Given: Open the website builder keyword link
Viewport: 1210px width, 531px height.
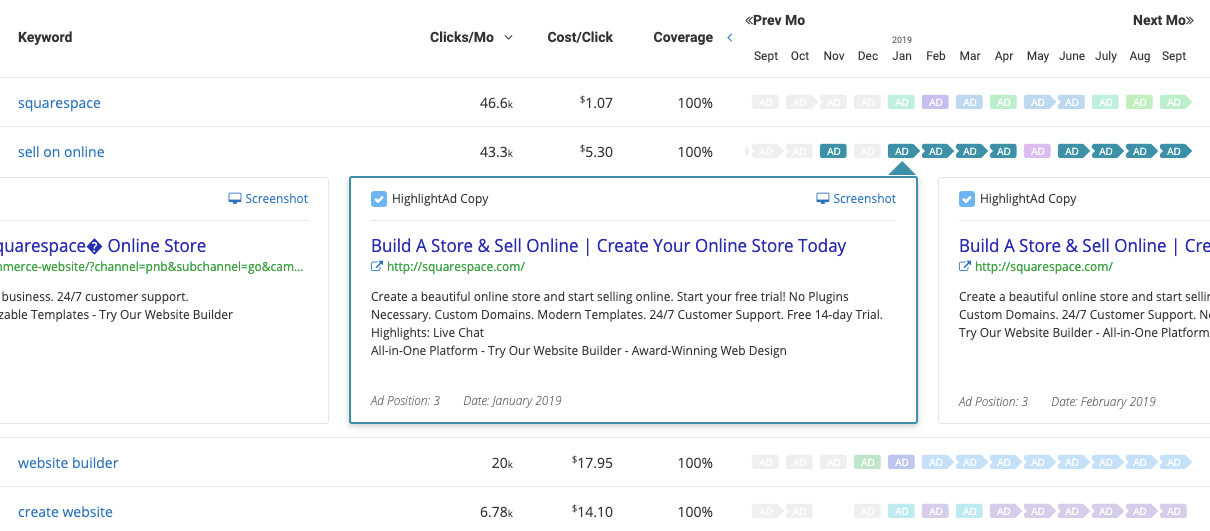Looking at the screenshot, I should pyautogui.click(x=68, y=463).
